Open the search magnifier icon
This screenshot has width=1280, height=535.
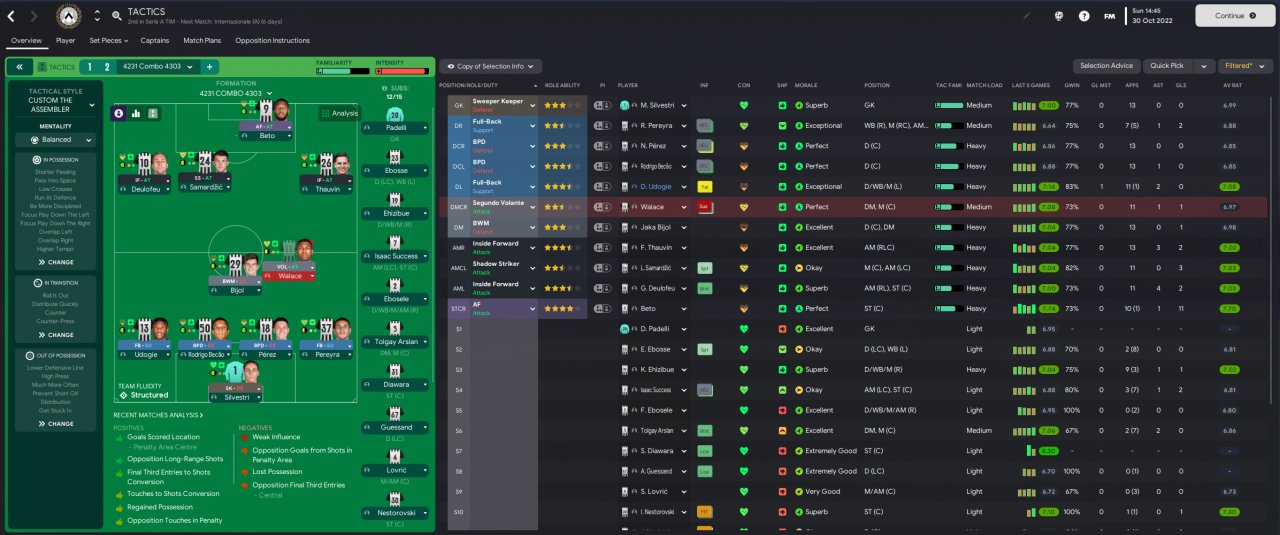click(117, 16)
